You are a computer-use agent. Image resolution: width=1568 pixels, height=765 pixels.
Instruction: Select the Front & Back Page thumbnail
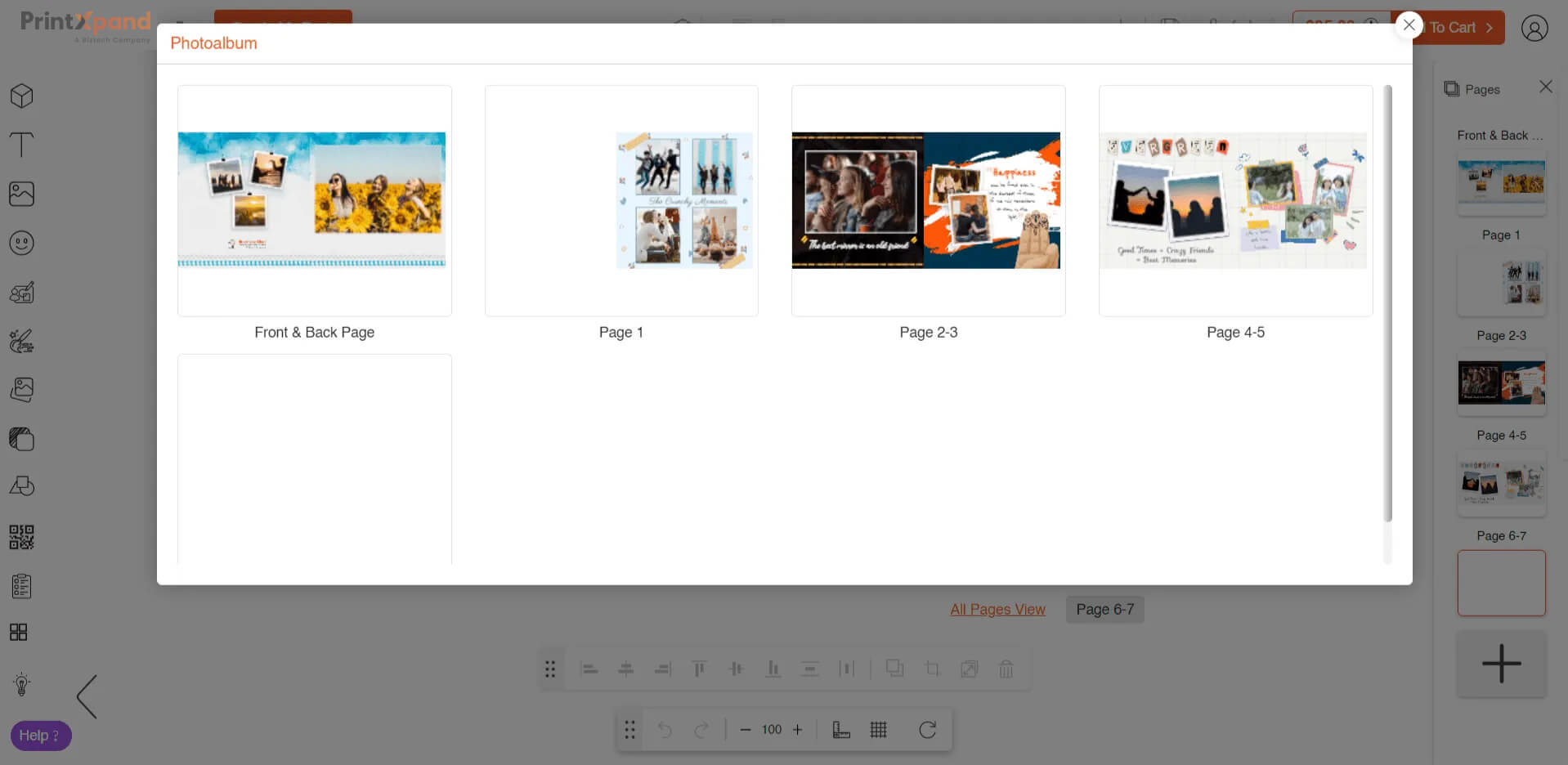click(x=314, y=201)
